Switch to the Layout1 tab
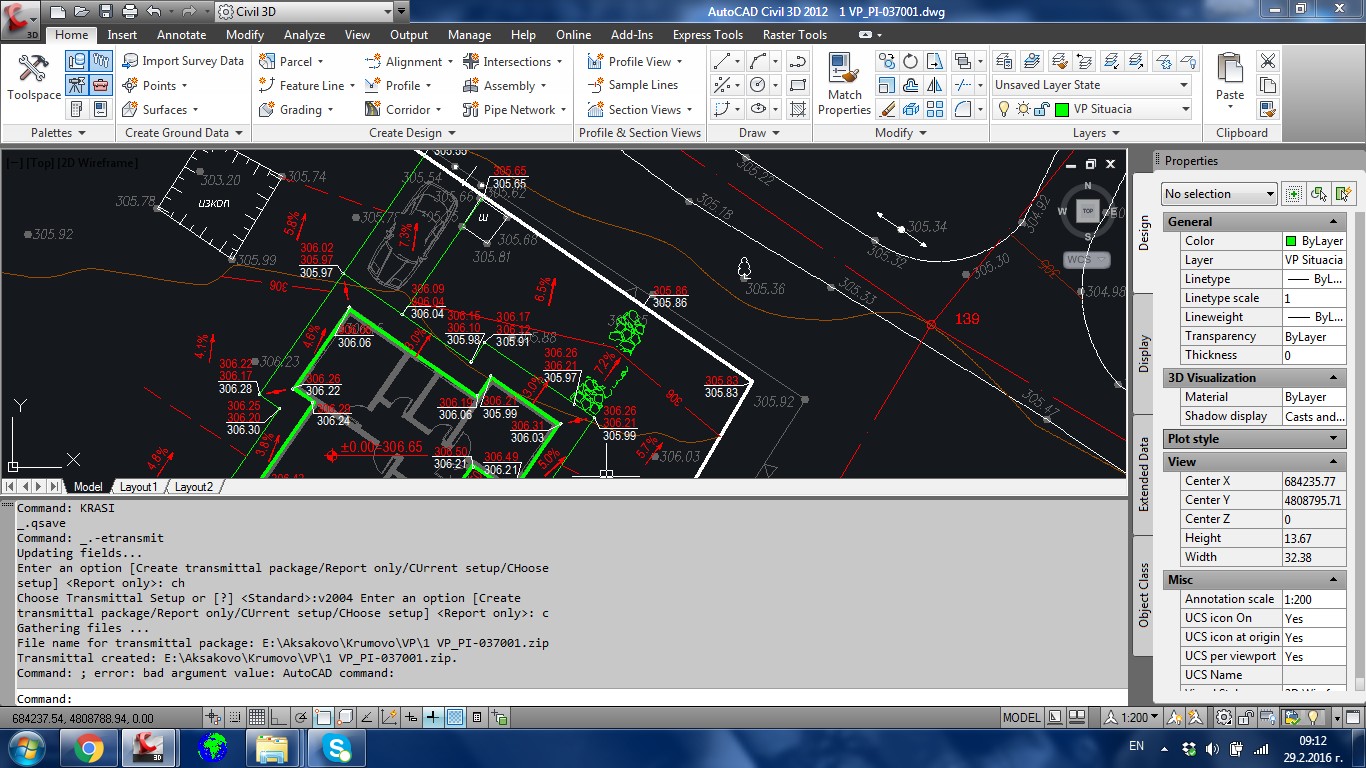This screenshot has width=1366, height=768. tap(139, 487)
